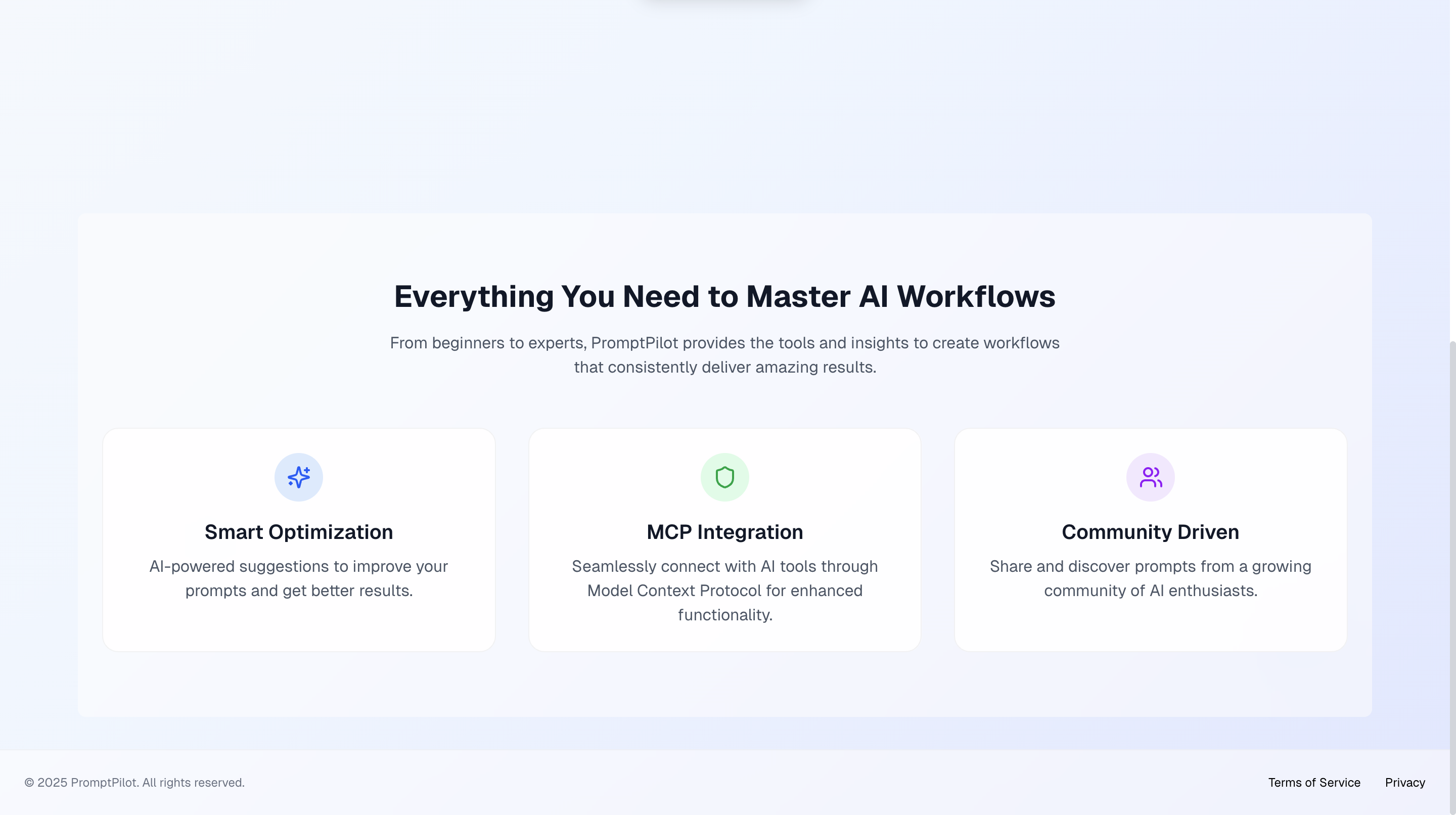
Task: Click the 'Seamlessly connect with AI tools' description
Action: [x=724, y=590]
